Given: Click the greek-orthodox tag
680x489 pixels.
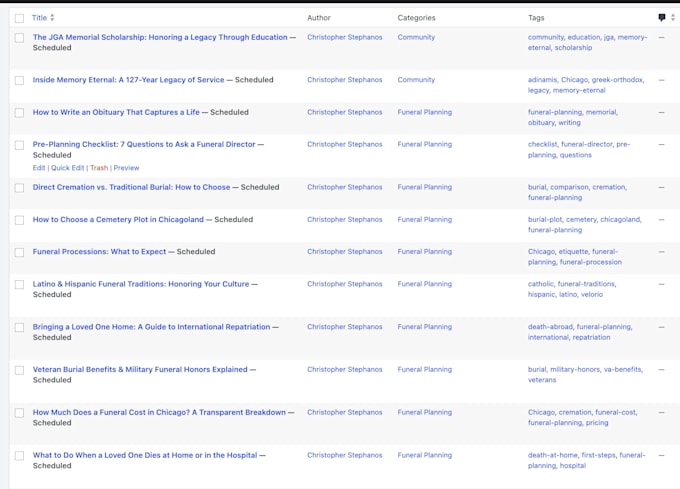Looking at the screenshot, I should 618,80.
